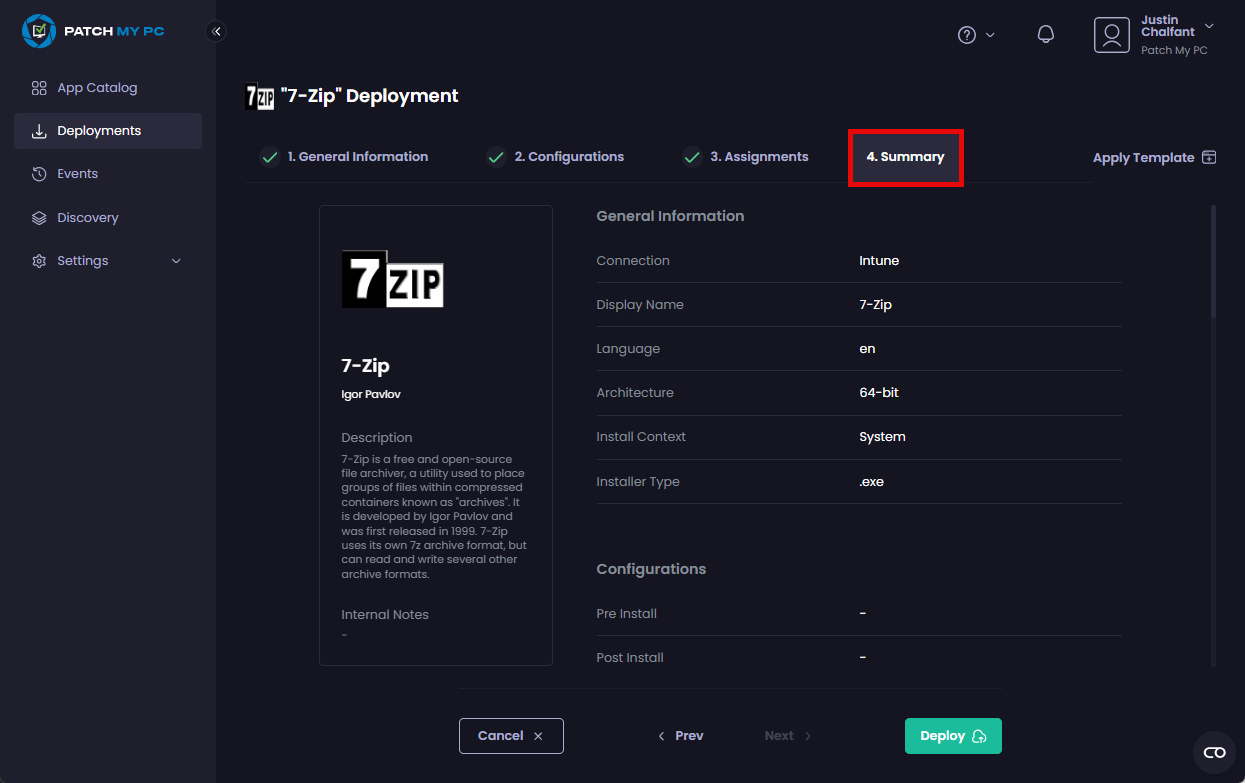Click the summary panel vertical scrollbar
Viewport: 1245px width, 783px height.
[x=1213, y=262]
